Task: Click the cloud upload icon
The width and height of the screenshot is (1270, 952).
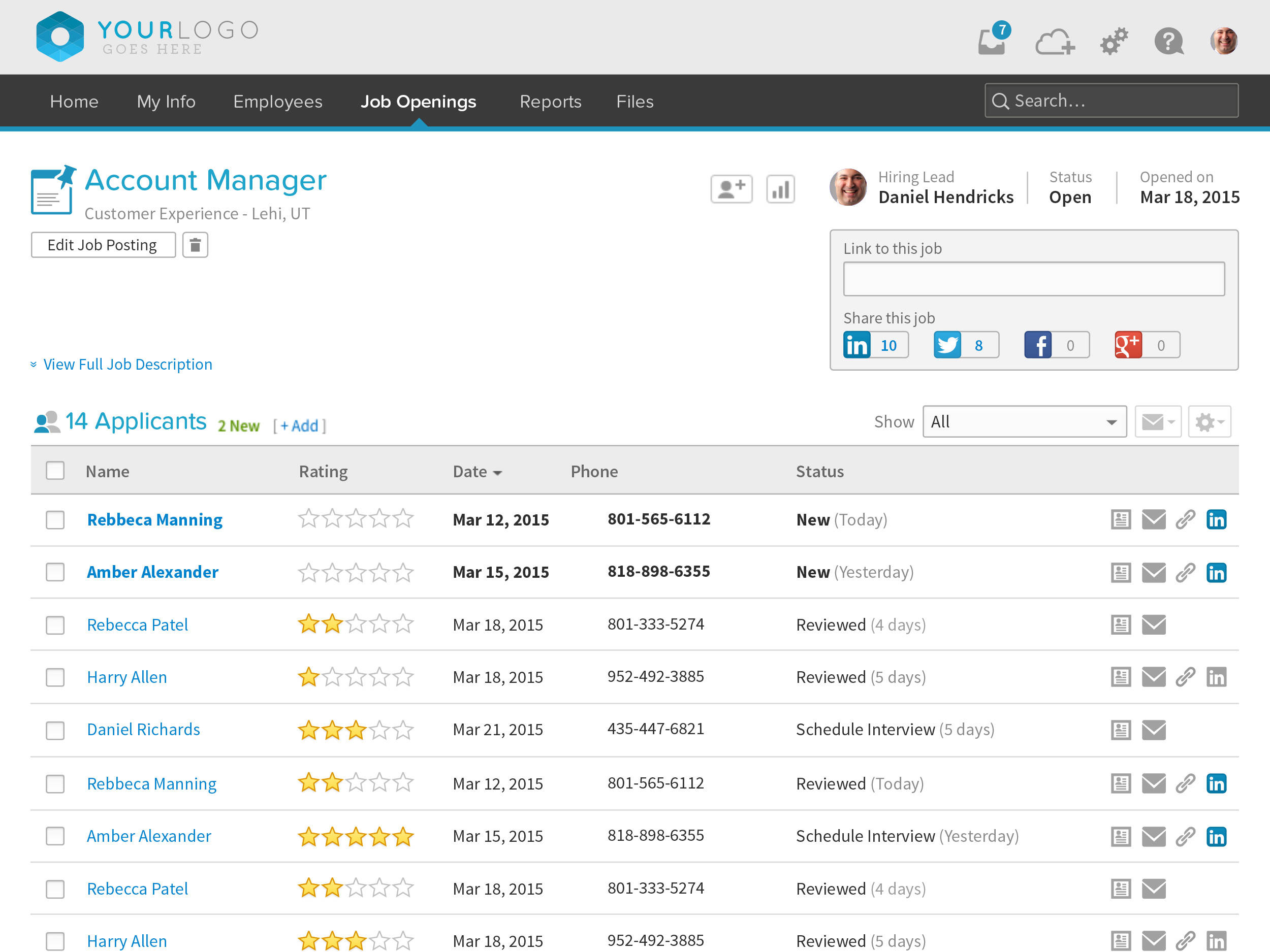Action: click(x=1054, y=41)
